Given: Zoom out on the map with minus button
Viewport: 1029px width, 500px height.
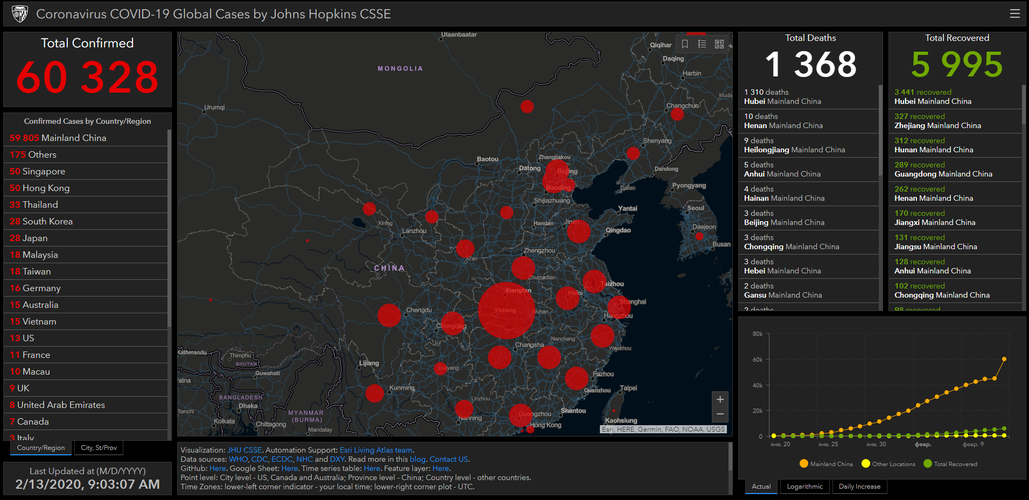Looking at the screenshot, I should pyautogui.click(x=720, y=414).
